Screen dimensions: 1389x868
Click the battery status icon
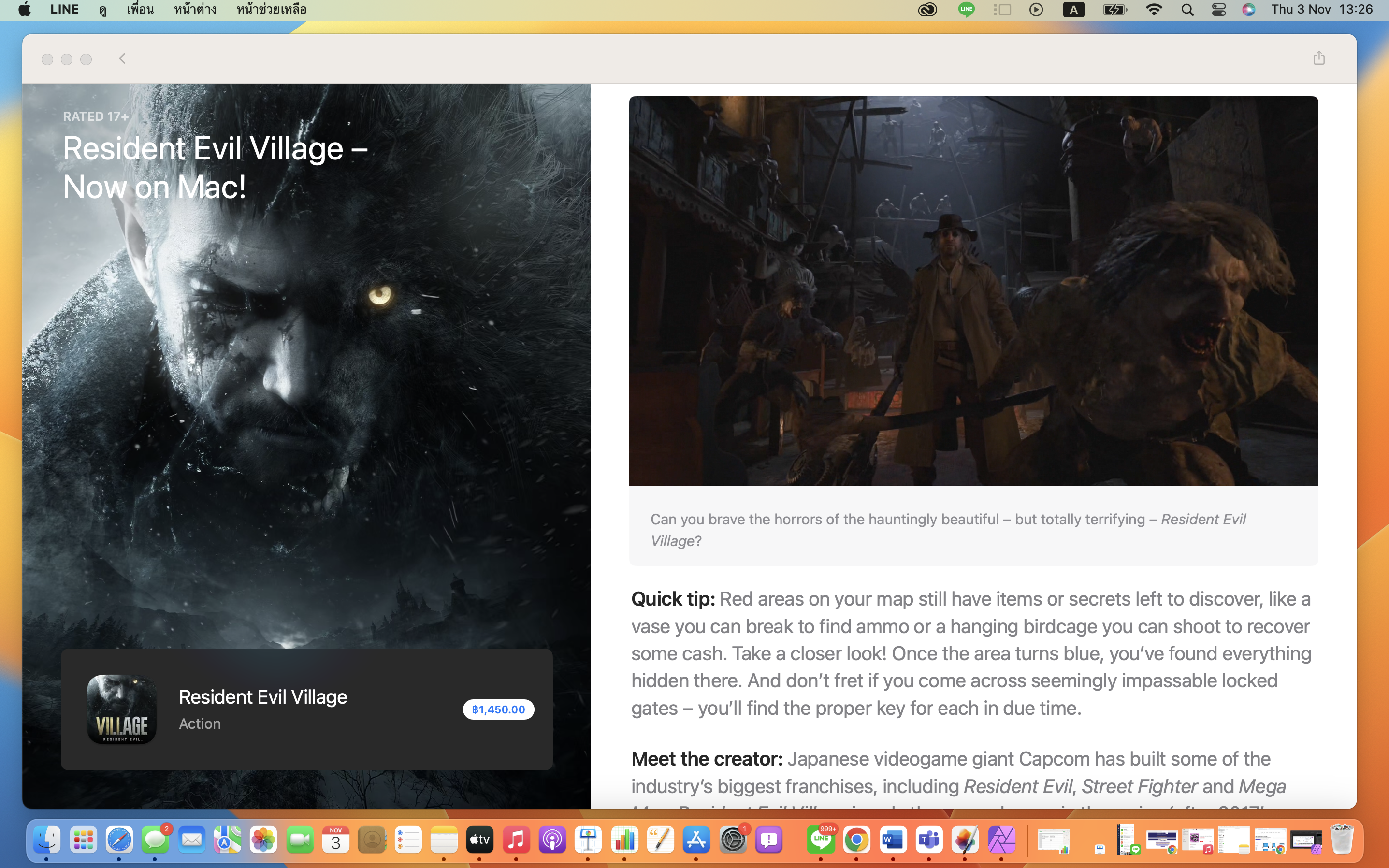point(1114,9)
